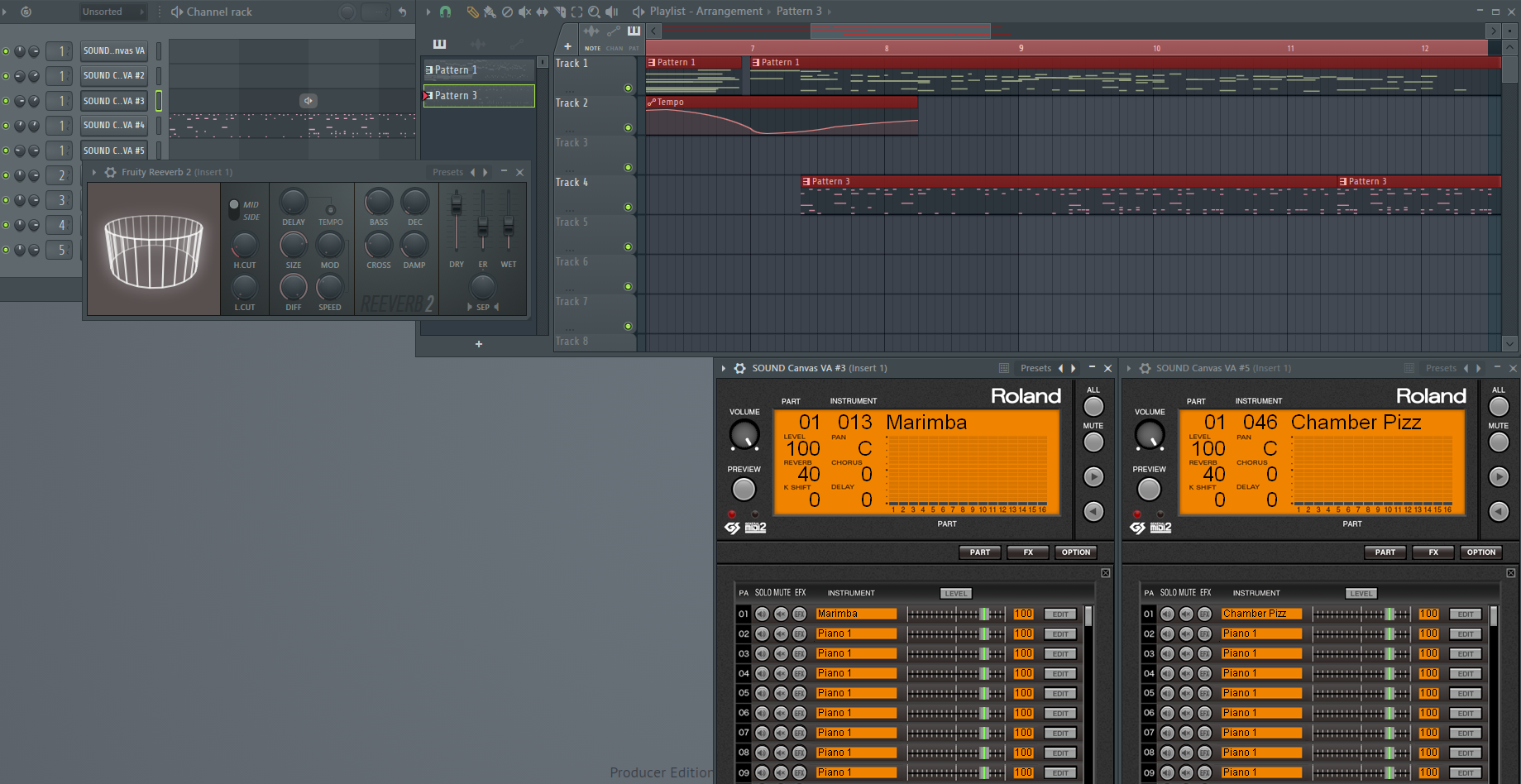Image resolution: width=1521 pixels, height=784 pixels.
Task: Select the Delete tool in playlist
Action: click(507, 12)
